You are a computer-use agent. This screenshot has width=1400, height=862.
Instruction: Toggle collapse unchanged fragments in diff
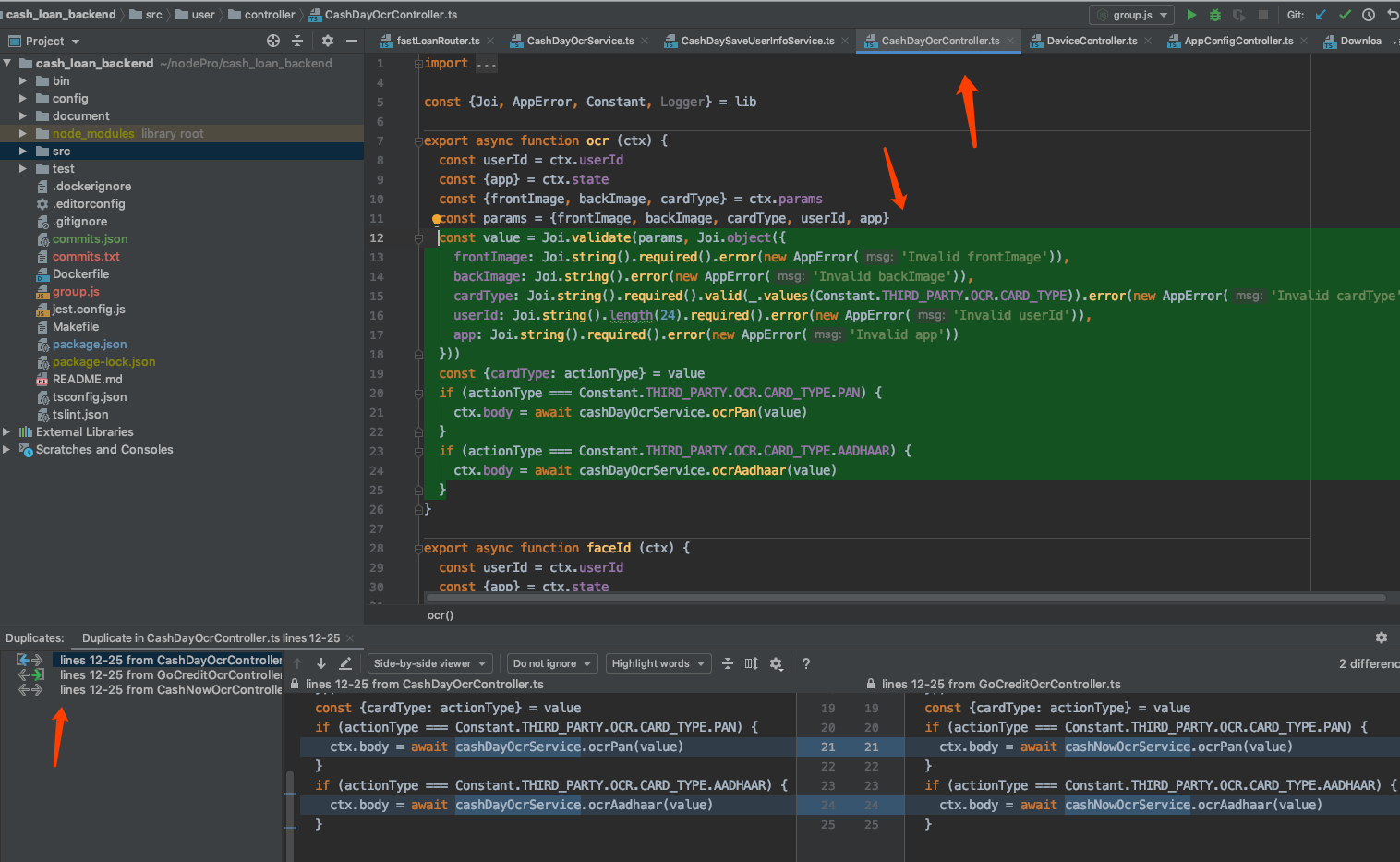tap(728, 663)
